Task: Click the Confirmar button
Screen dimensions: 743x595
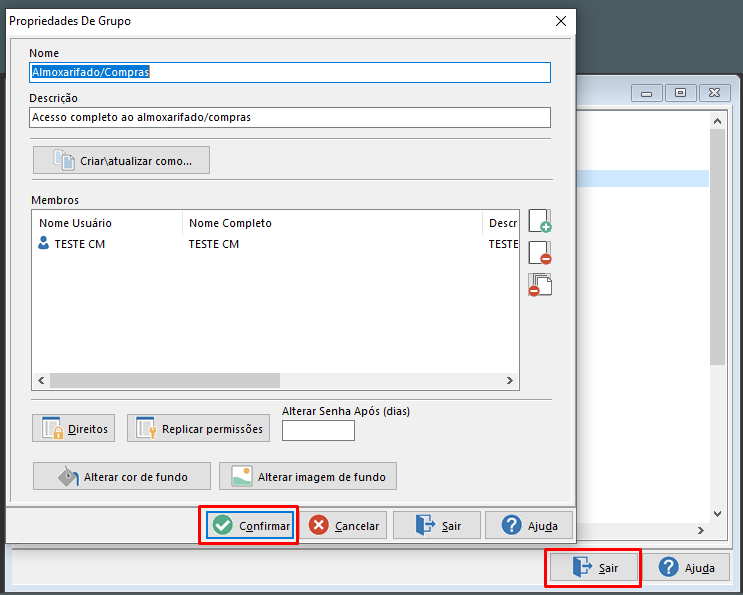Action: (x=250, y=525)
